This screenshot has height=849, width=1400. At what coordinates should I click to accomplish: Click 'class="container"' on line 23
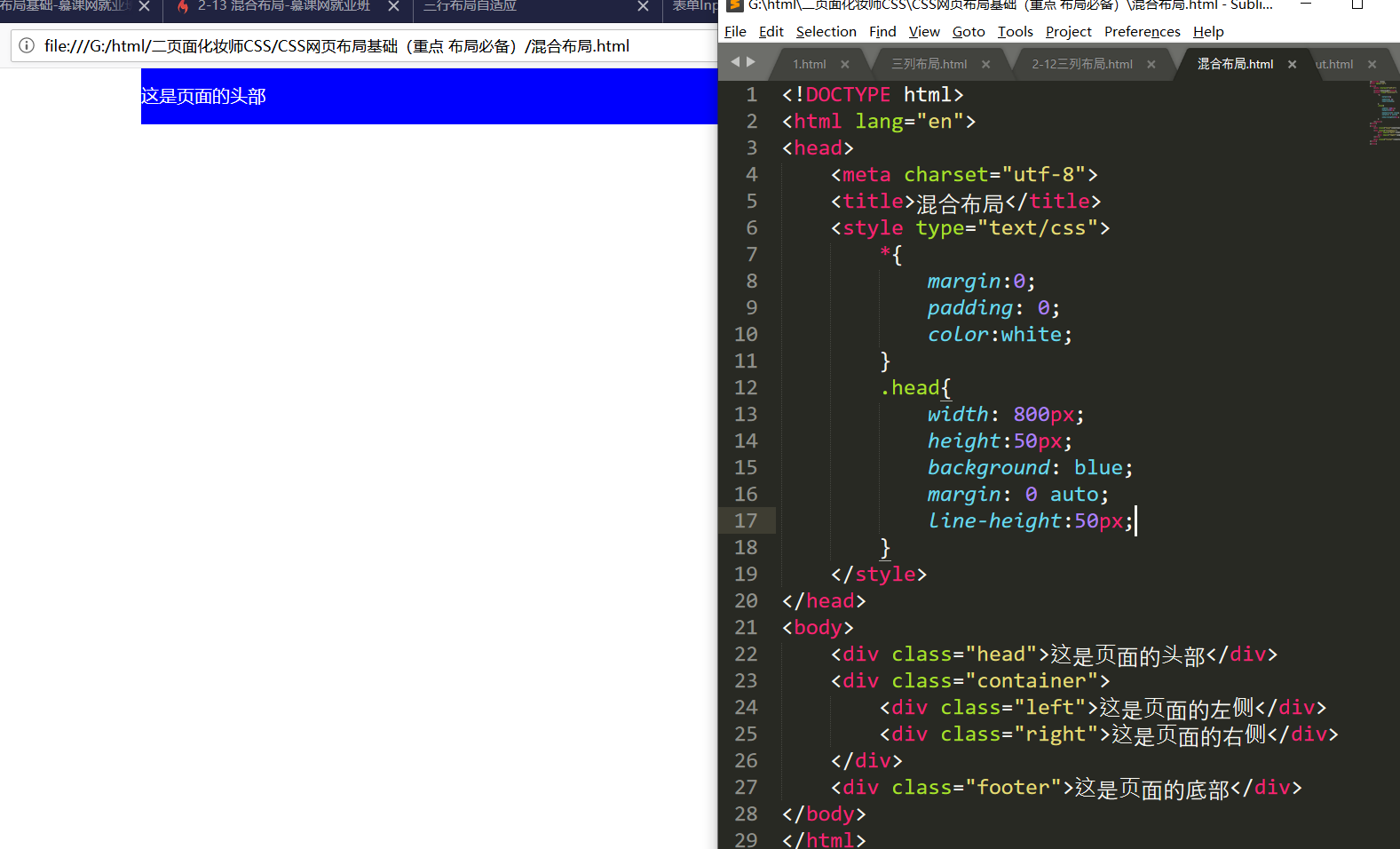[995, 681]
